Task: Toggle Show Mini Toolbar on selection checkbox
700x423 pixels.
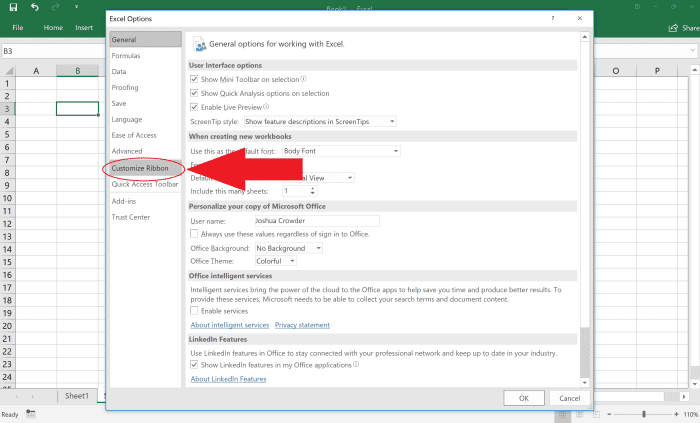Action: (x=194, y=79)
